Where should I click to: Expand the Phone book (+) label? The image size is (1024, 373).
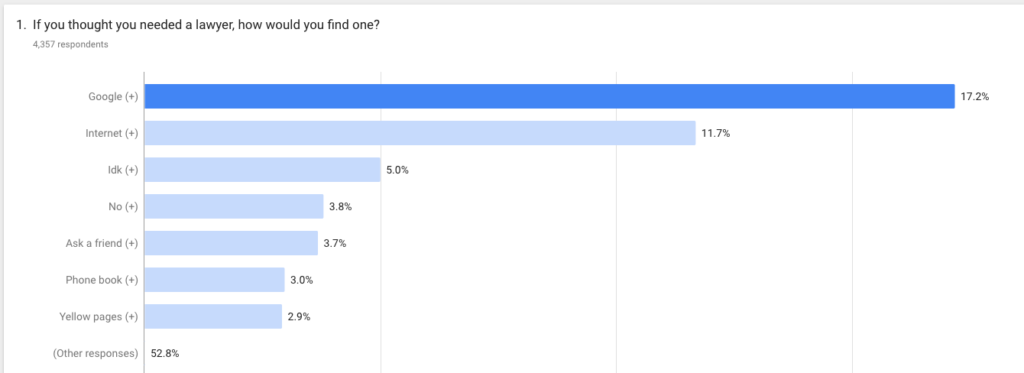102,280
